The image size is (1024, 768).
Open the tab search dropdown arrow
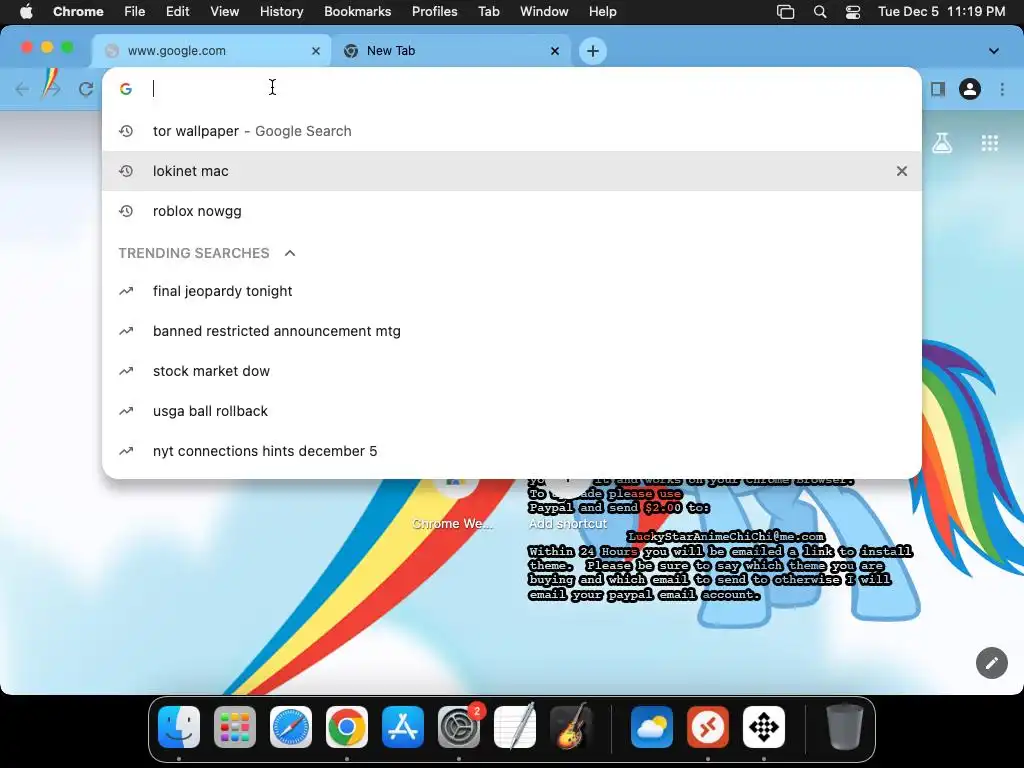click(993, 51)
